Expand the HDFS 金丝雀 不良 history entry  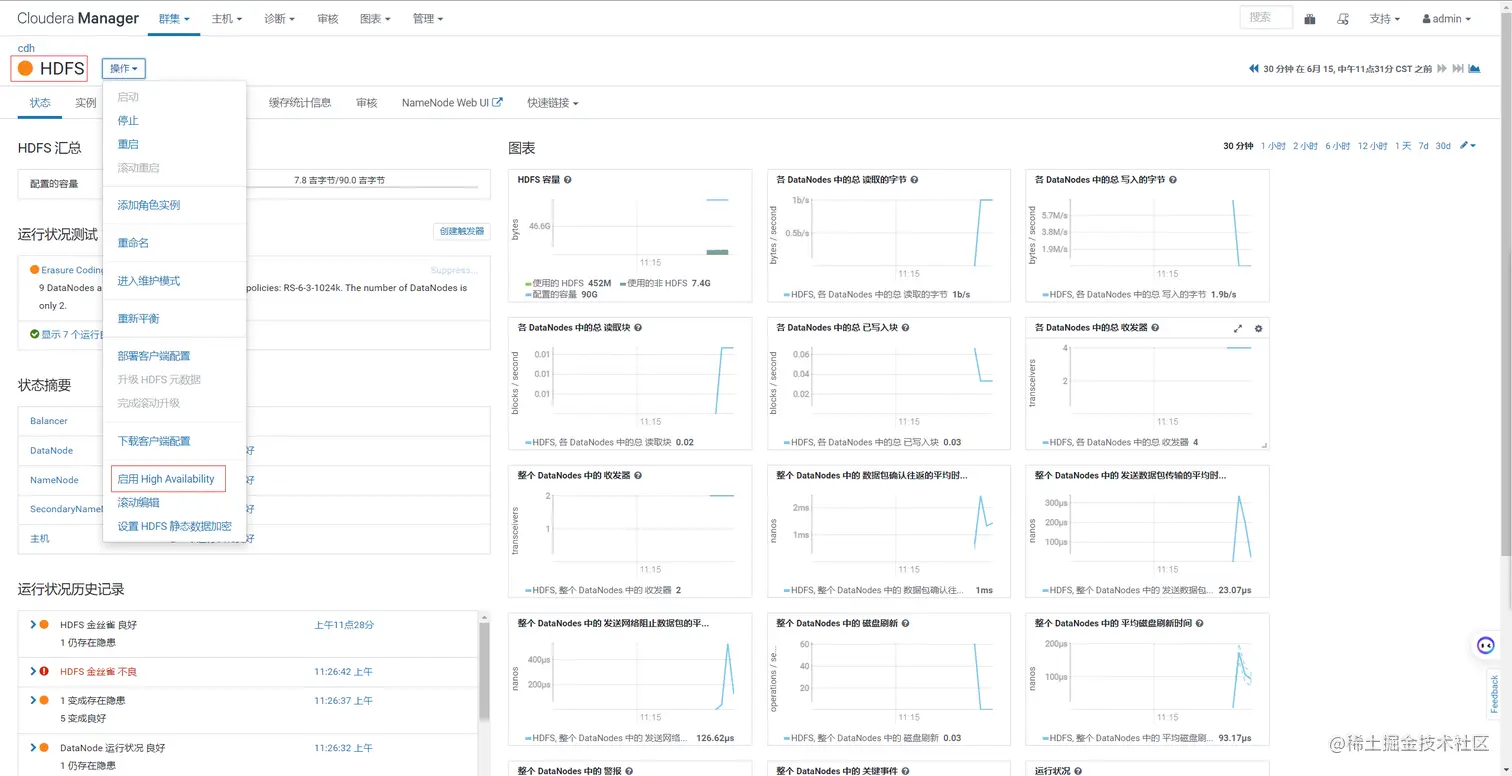33,672
